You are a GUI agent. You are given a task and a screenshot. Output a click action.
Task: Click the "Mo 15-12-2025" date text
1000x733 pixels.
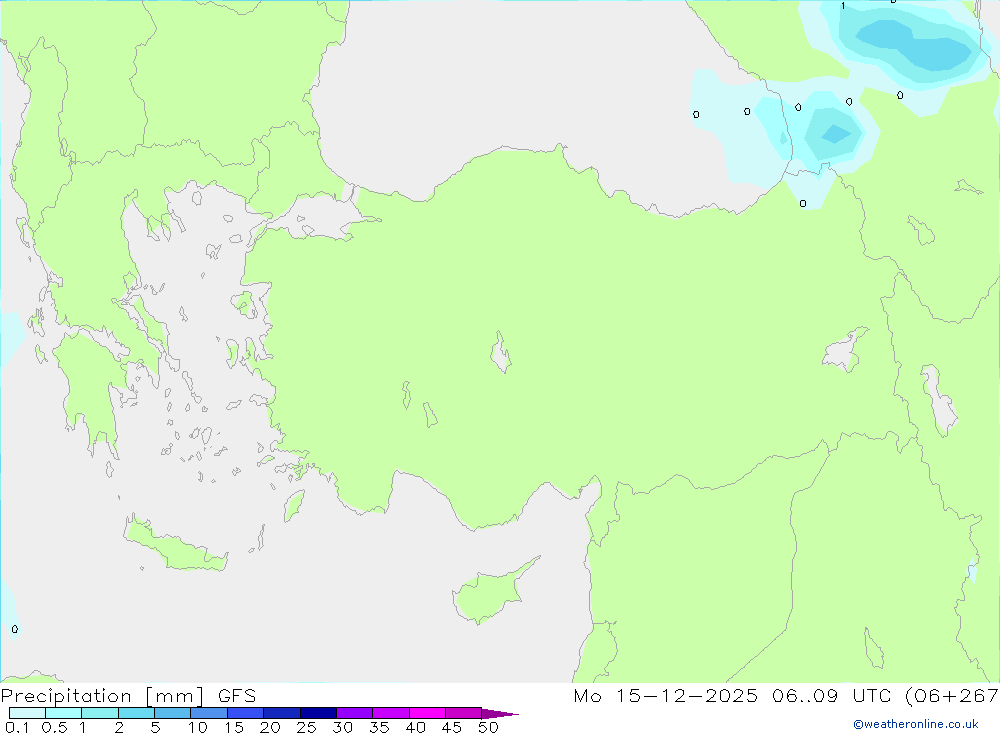pyautogui.click(x=666, y=696)
